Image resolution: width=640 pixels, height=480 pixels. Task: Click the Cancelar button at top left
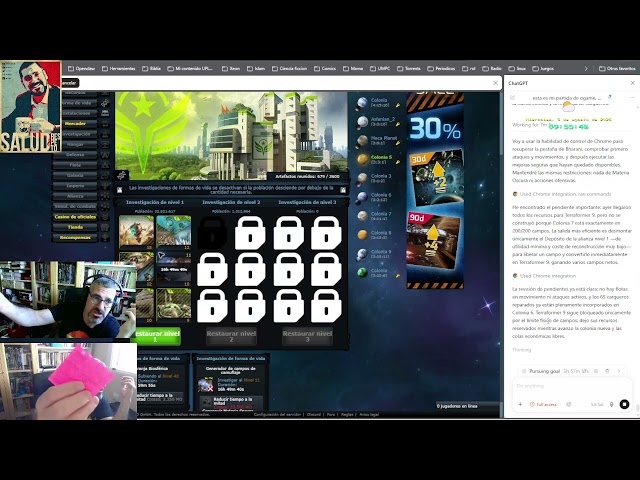[69, 83]
